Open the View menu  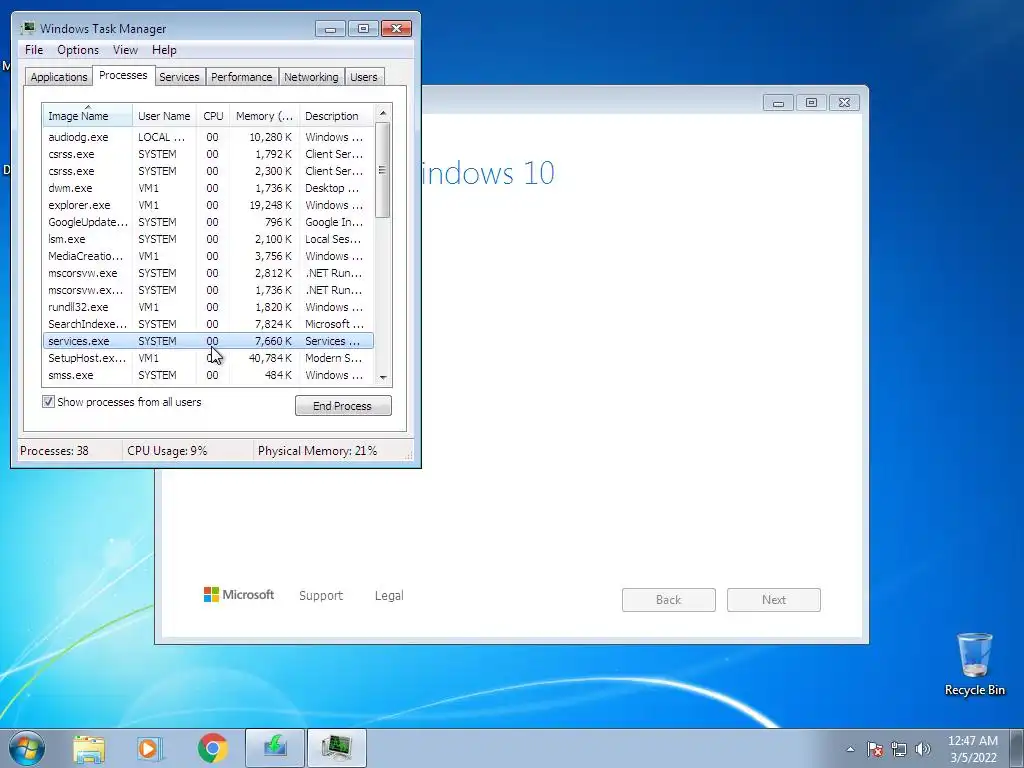125,50
